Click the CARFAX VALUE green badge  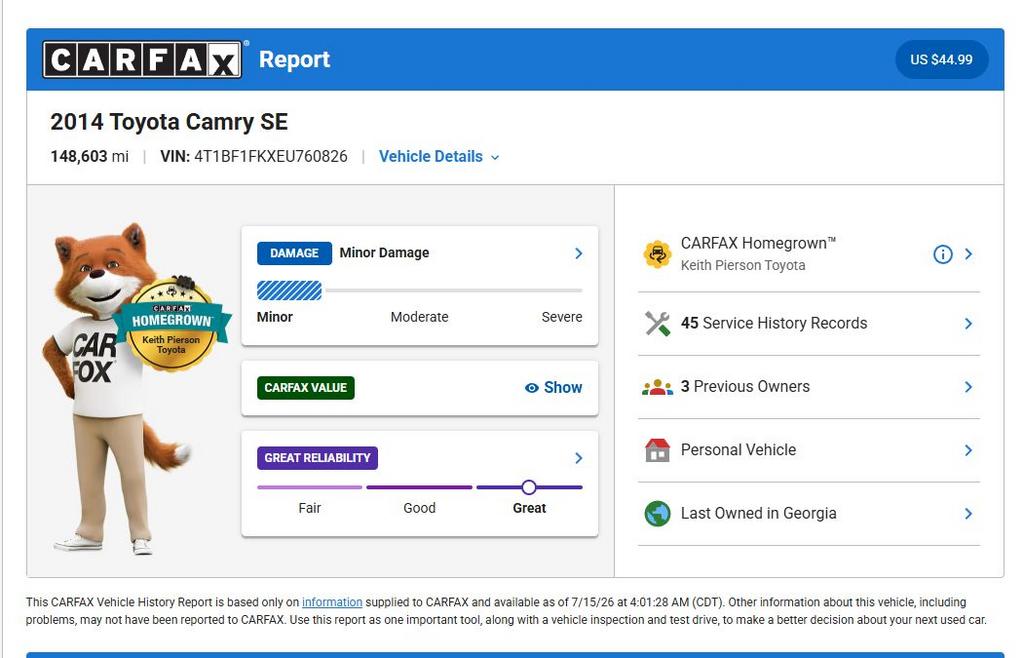[x=306, y=388]
